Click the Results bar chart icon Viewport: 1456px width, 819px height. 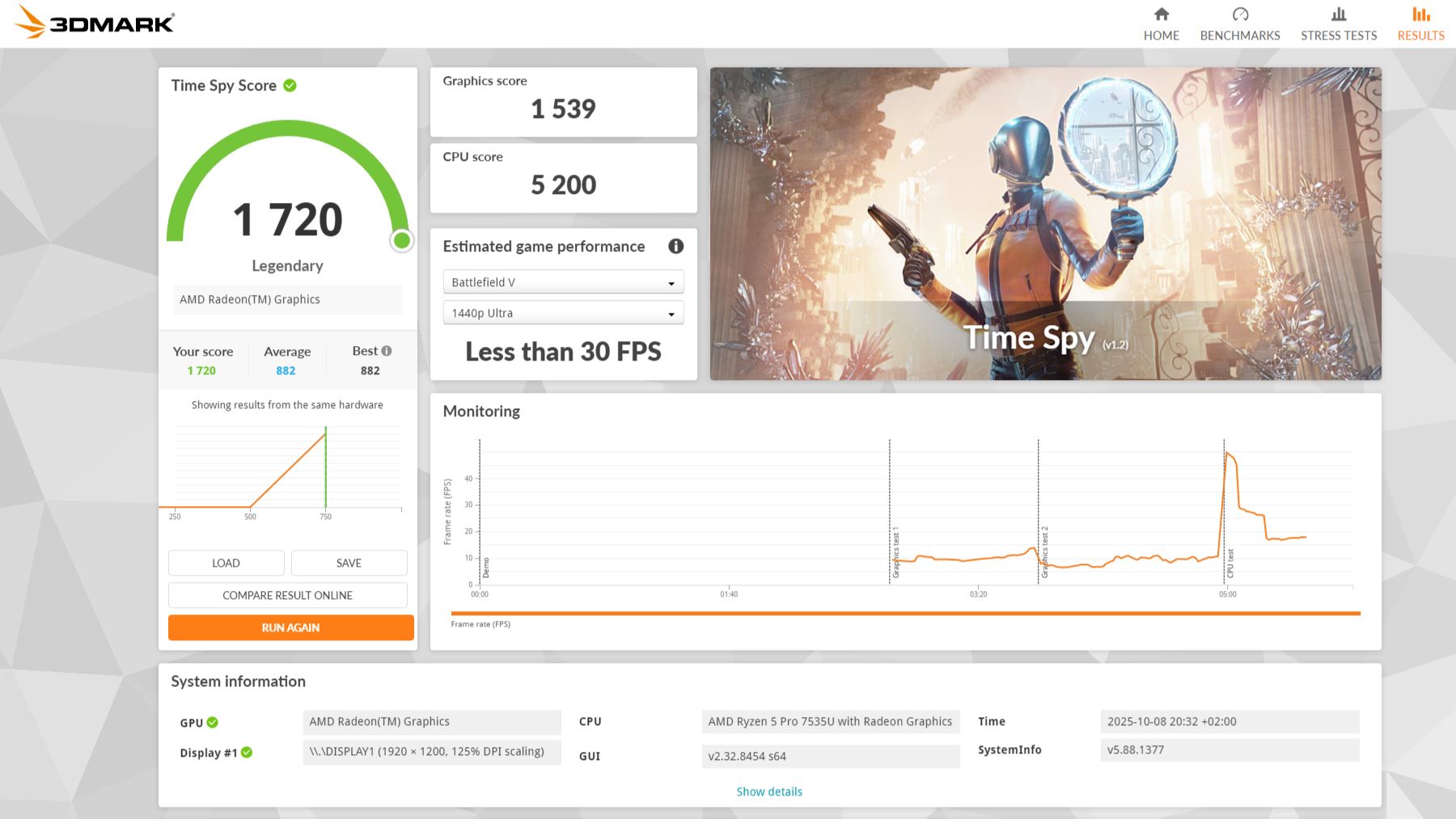1420,15
